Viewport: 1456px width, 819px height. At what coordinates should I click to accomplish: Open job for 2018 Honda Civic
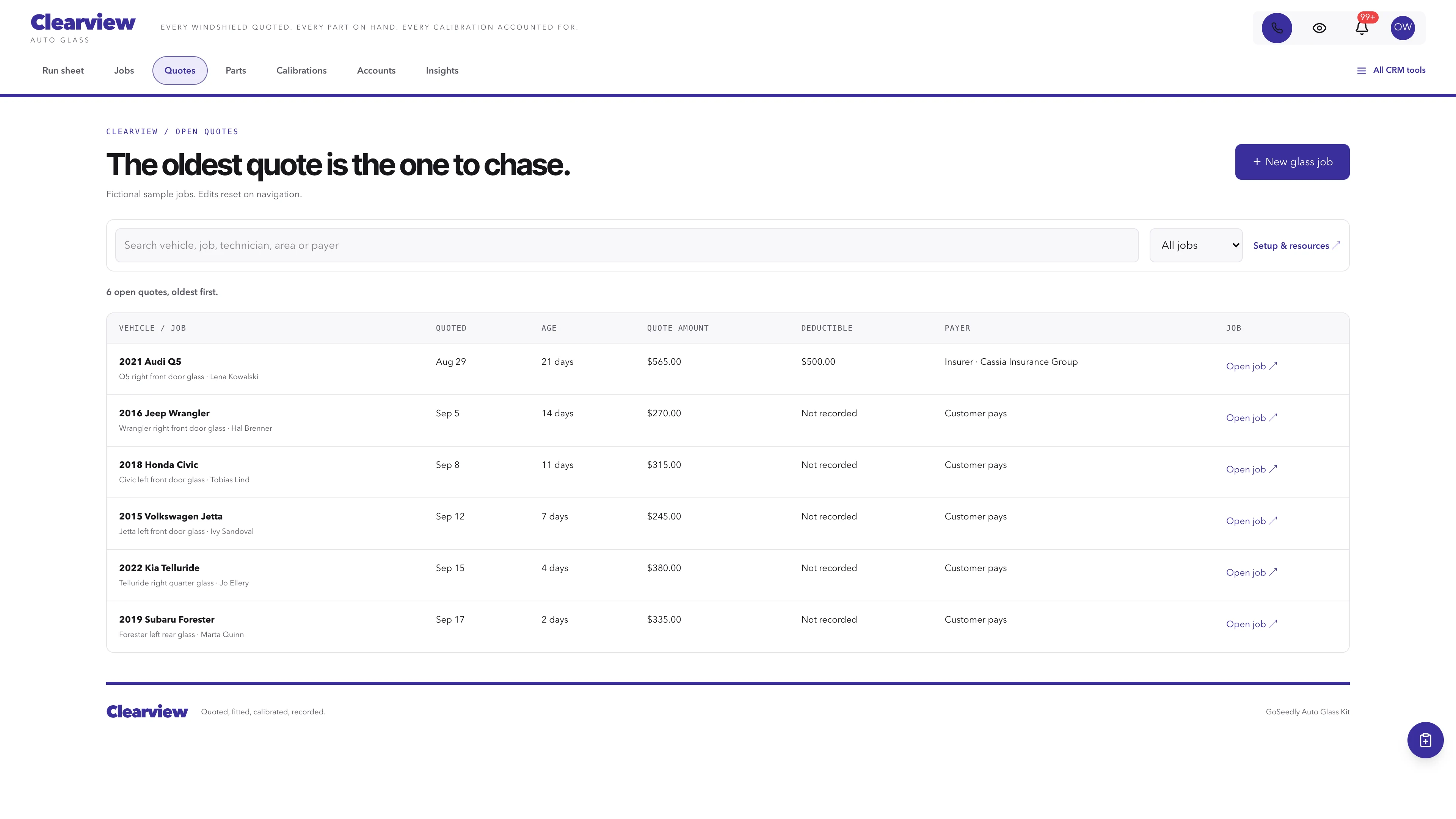pyautogui.click(x=1251, y=469)
